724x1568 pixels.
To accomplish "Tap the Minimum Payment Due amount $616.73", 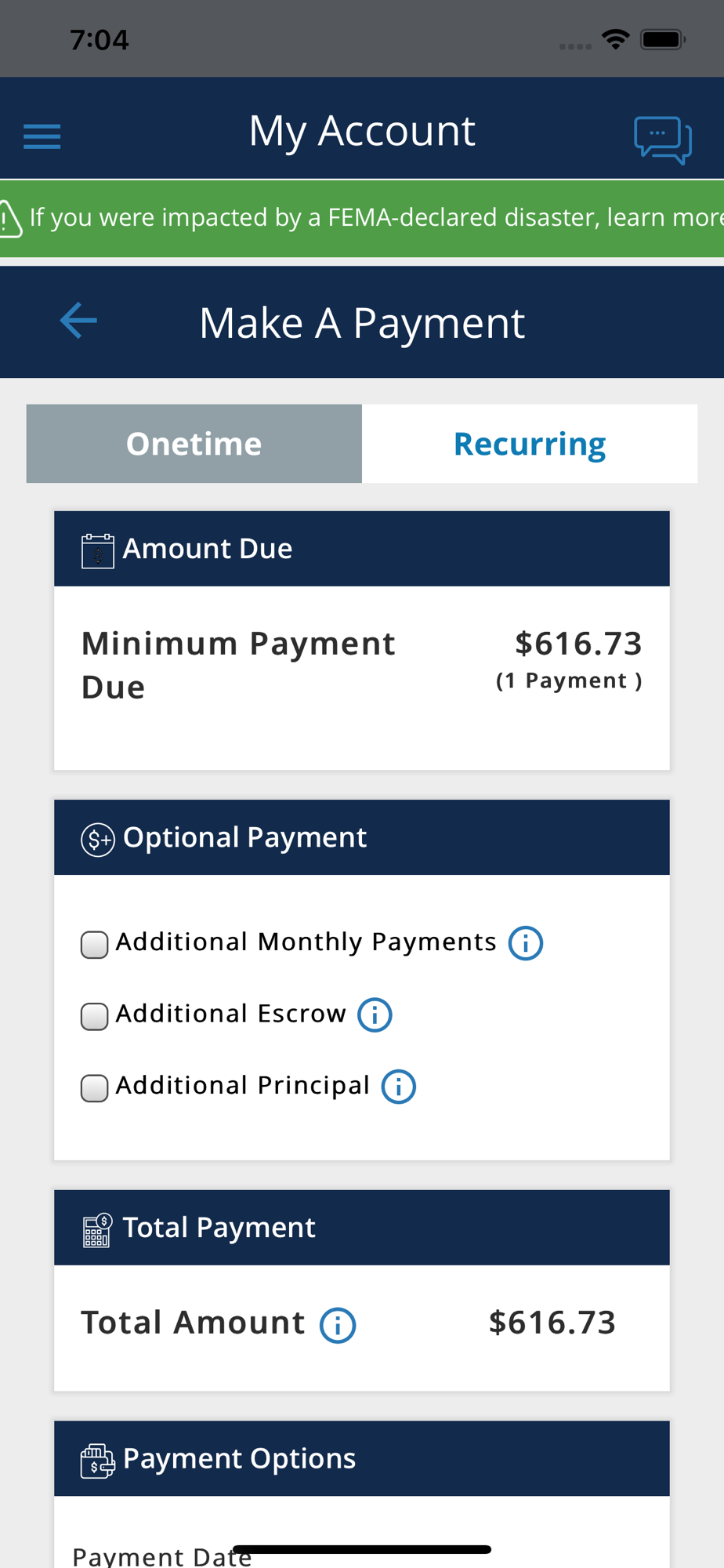I will pyautogui.click(x=578, y=644).
